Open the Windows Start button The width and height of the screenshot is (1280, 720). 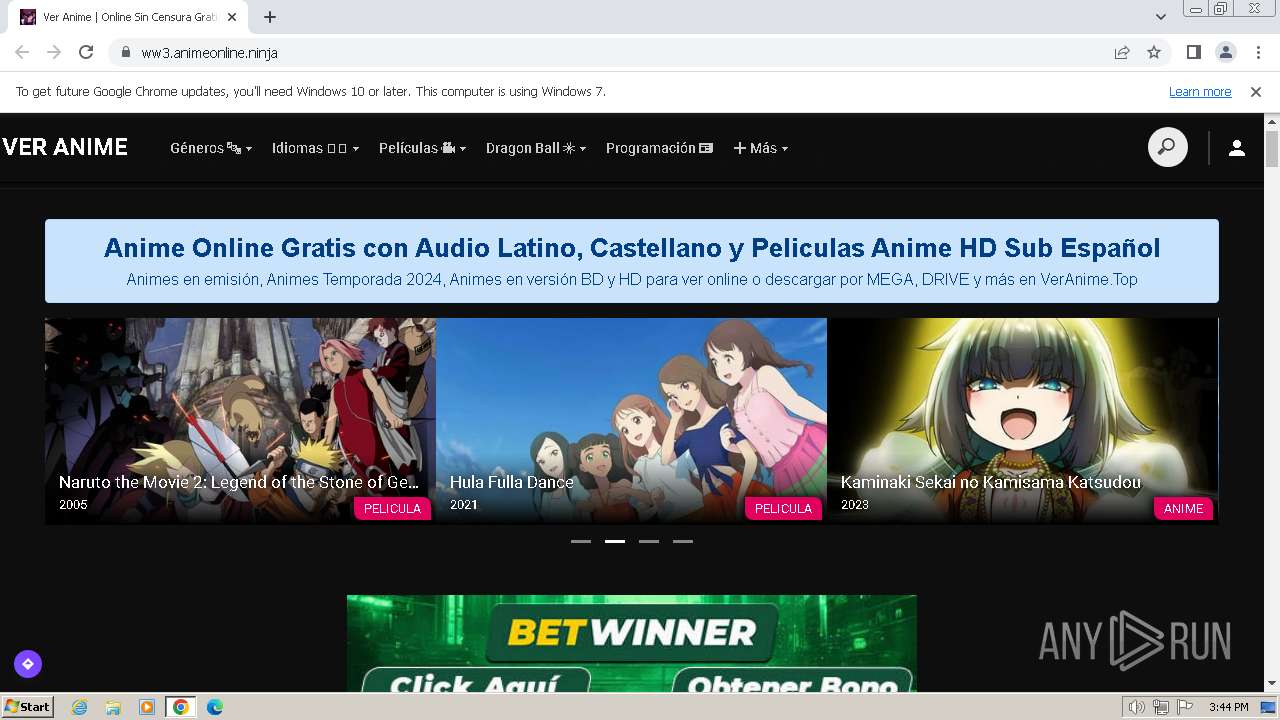(27, 707)
